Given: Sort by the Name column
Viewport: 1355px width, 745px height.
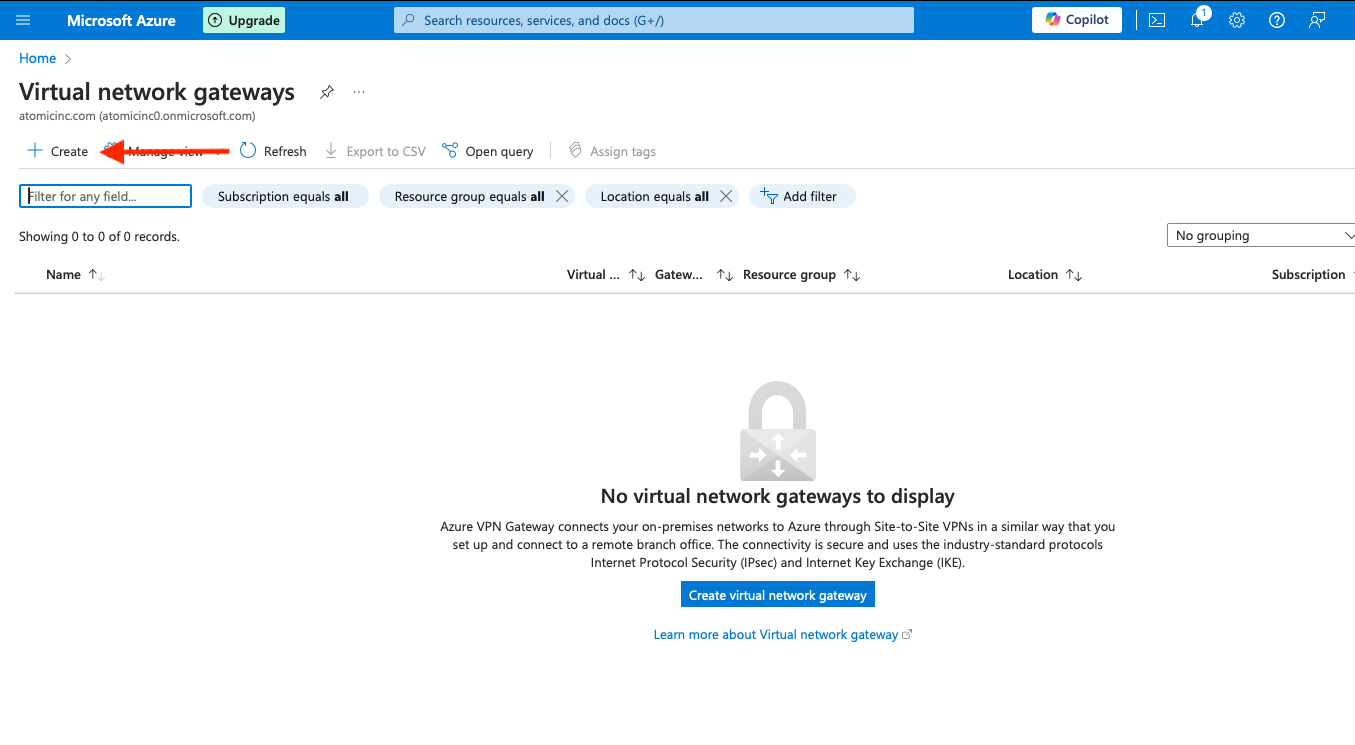Looking at the screenshot, I should pos(75,275).
